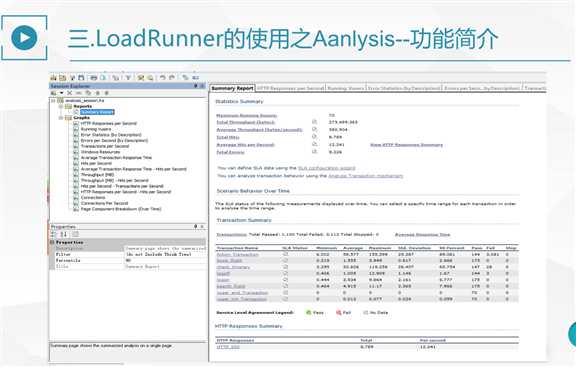576x367 pixels.
Task: Collapse the Reports folder node
Action: (61, 106)
